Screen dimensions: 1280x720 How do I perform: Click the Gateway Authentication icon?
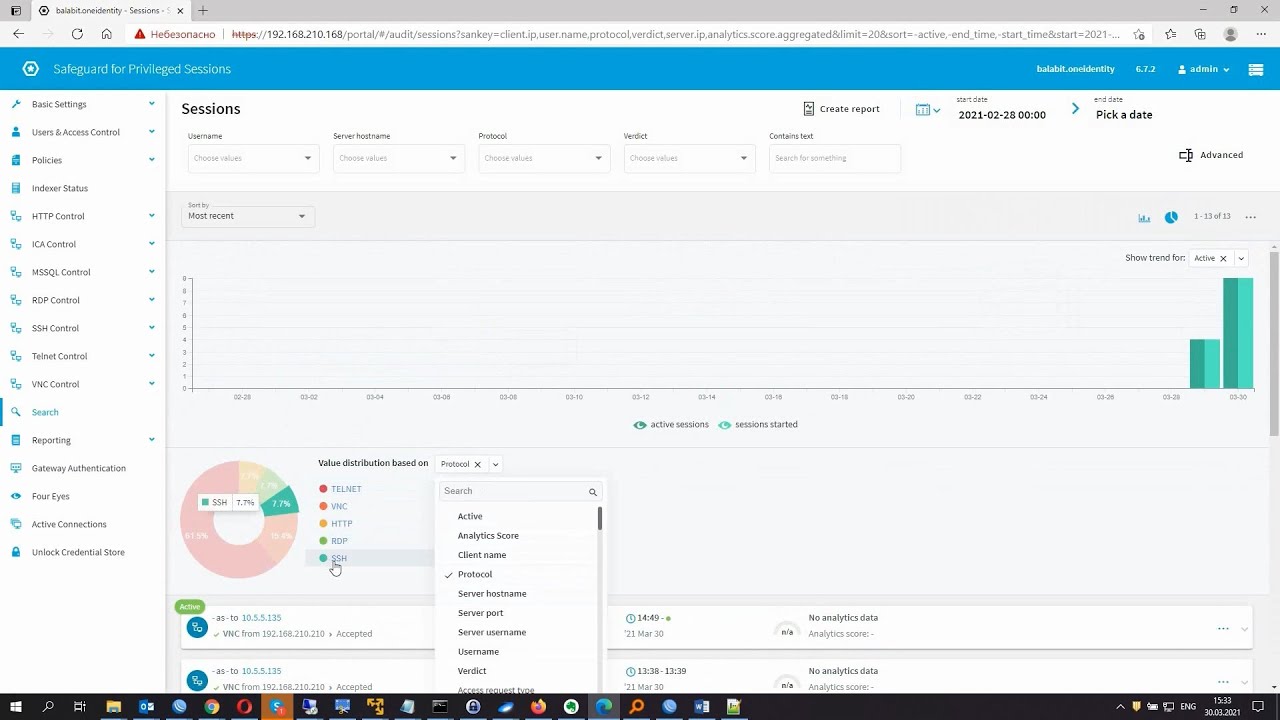(15, 468)
